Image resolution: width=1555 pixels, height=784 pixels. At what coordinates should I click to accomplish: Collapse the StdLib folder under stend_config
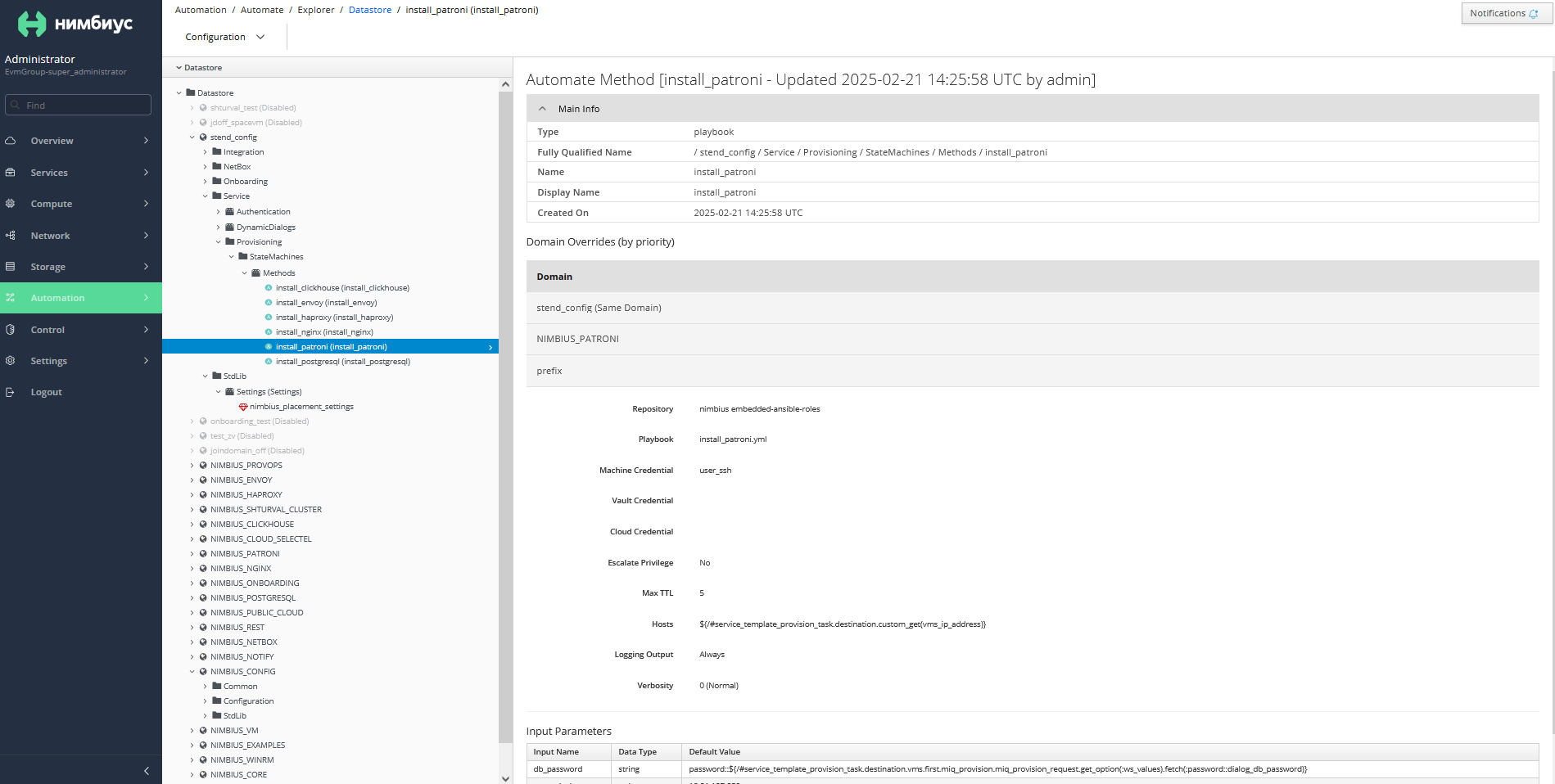pos(206,376)
